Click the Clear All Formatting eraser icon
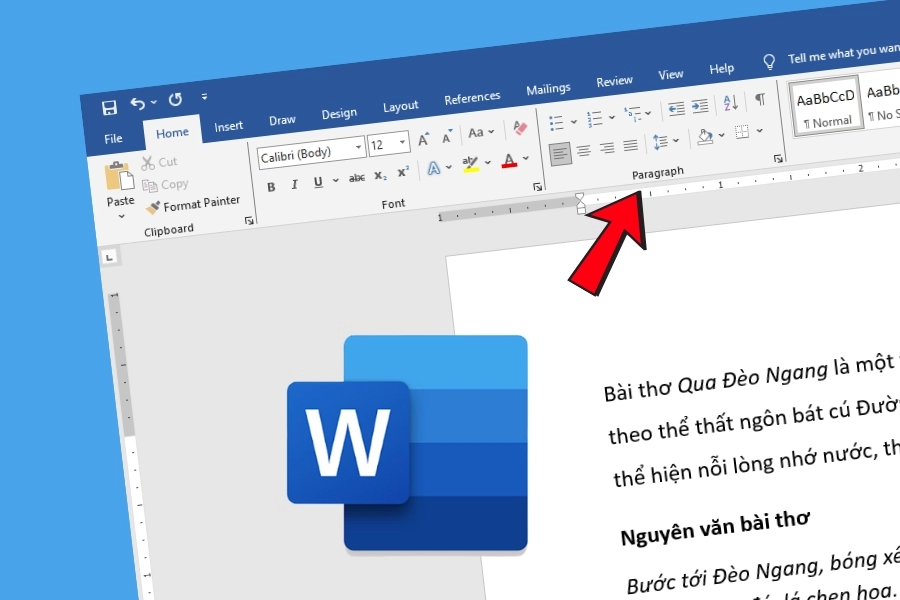Image resolution: width=900 pixels, height=600 pixels. click(x=519, y=128)
